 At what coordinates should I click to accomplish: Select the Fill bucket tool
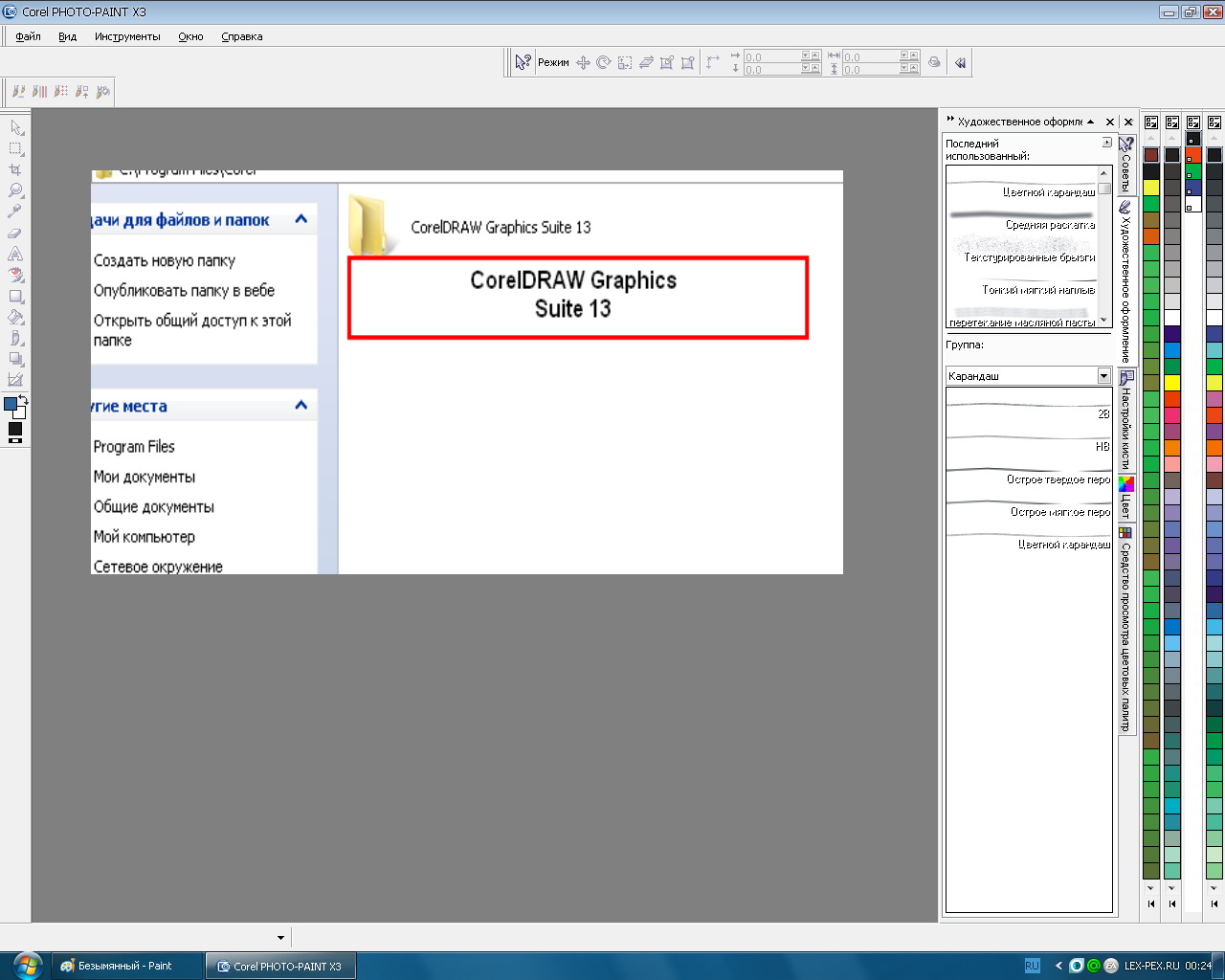pos(16,318)
